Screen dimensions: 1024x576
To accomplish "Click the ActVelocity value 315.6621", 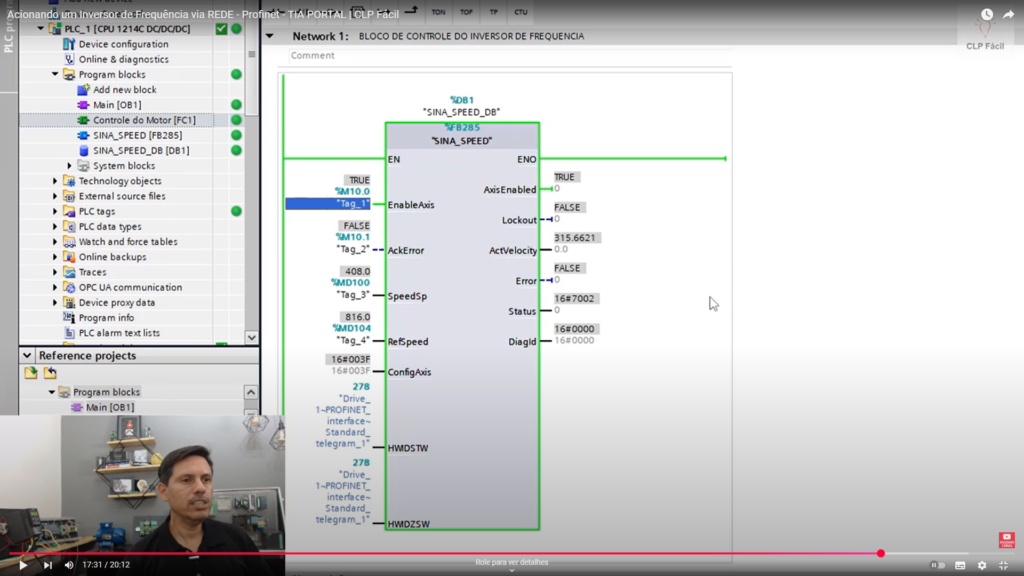I will 575,238.
